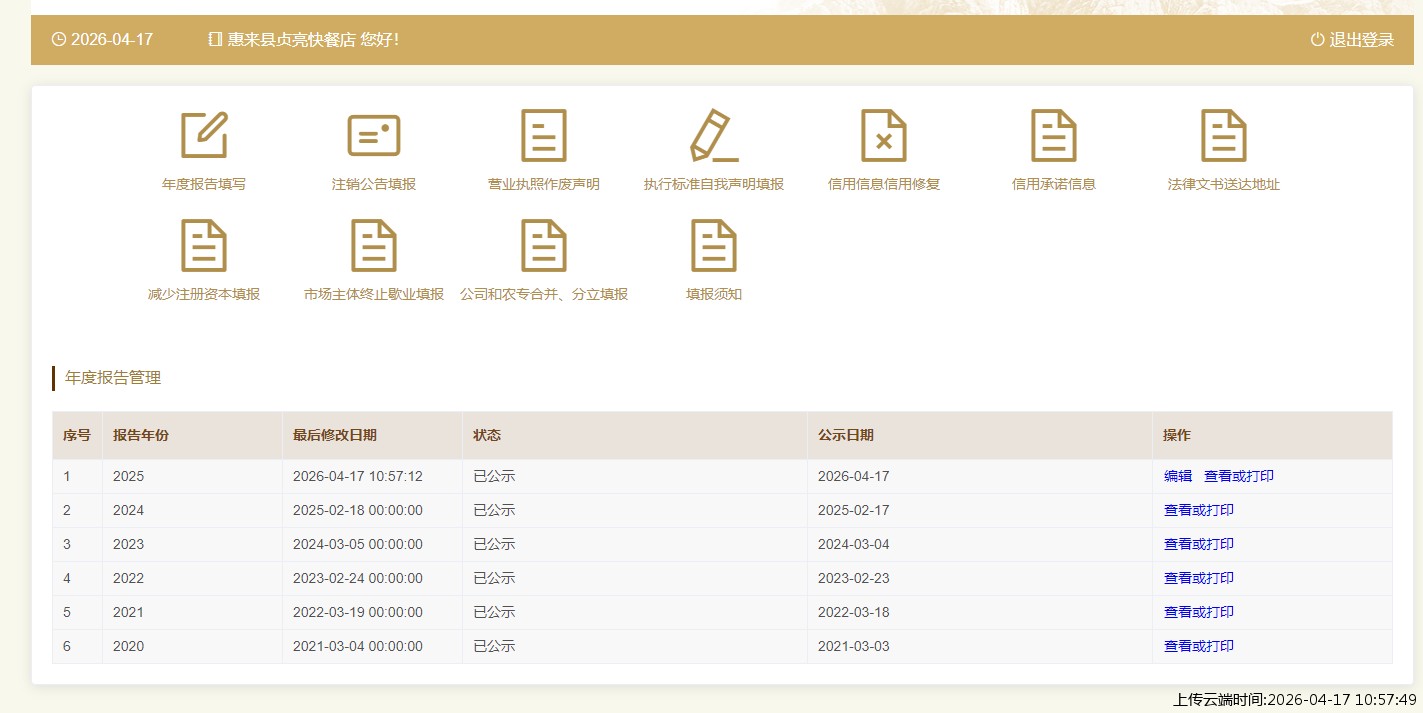This screenshot has height=713, width=1423.
Task: Click 查看或打印 for 2025 report
Action: click(x=1239, y=476)
